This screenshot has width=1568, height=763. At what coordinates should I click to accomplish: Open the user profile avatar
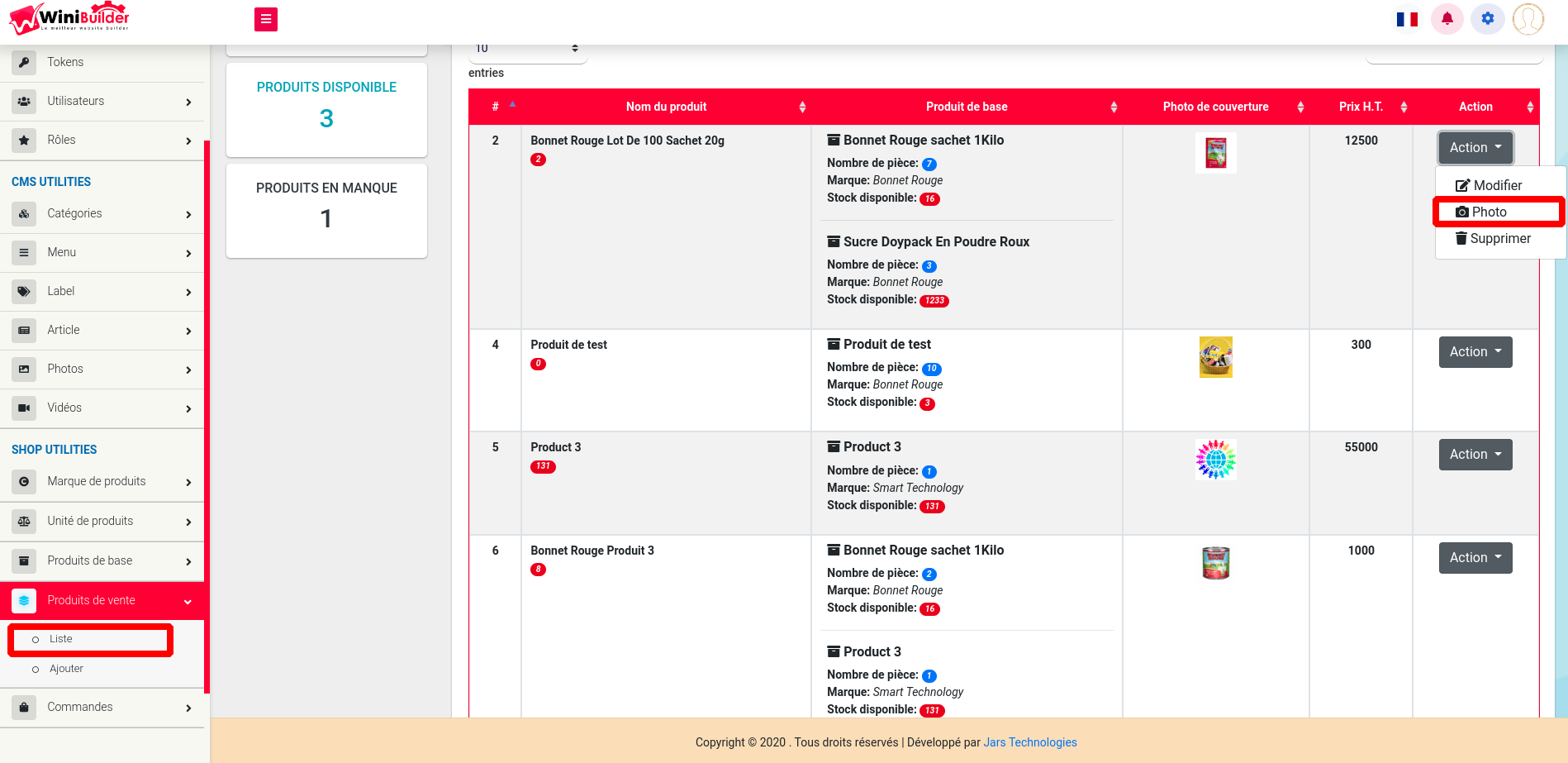pos(1528,19)
